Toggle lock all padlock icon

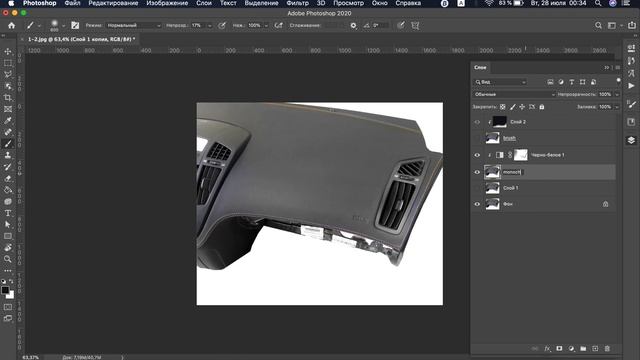tap(542, 107)
